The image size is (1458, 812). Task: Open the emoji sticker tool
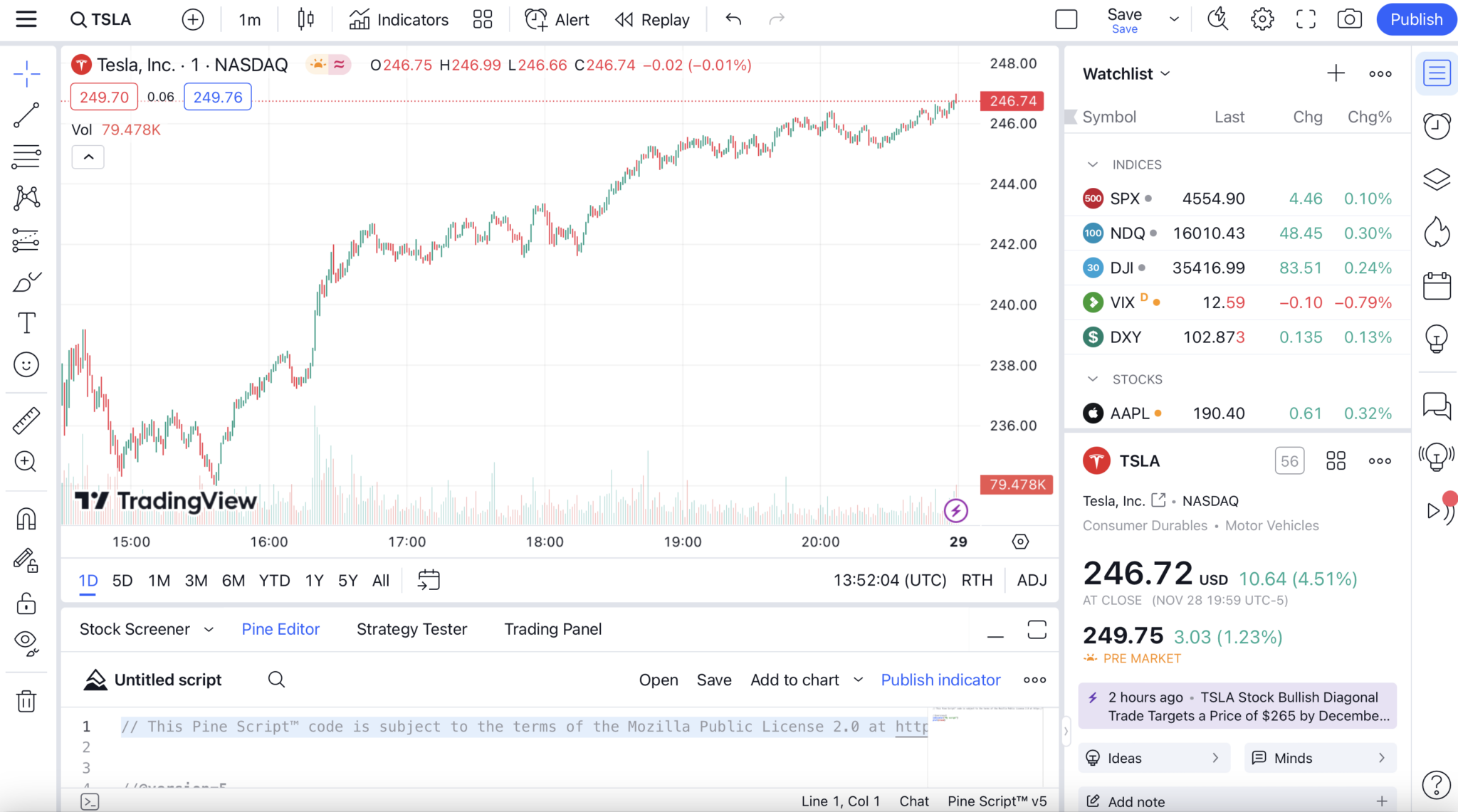[x=26, y=364]
